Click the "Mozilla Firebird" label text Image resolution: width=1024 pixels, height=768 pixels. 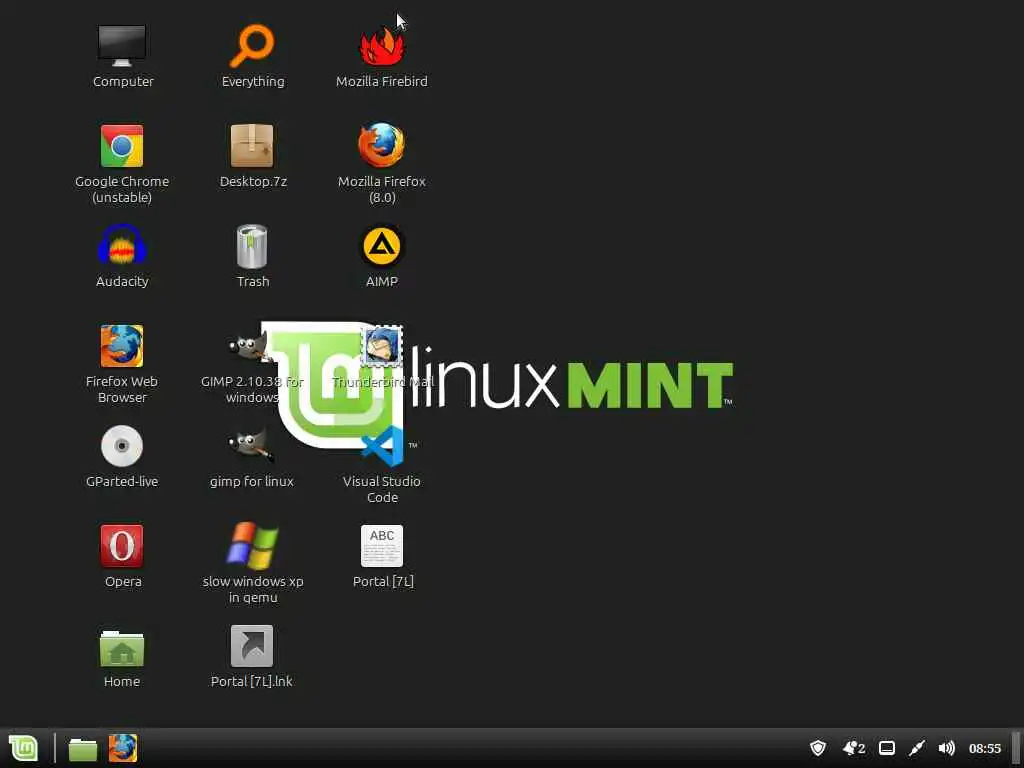tap(382, 82)
